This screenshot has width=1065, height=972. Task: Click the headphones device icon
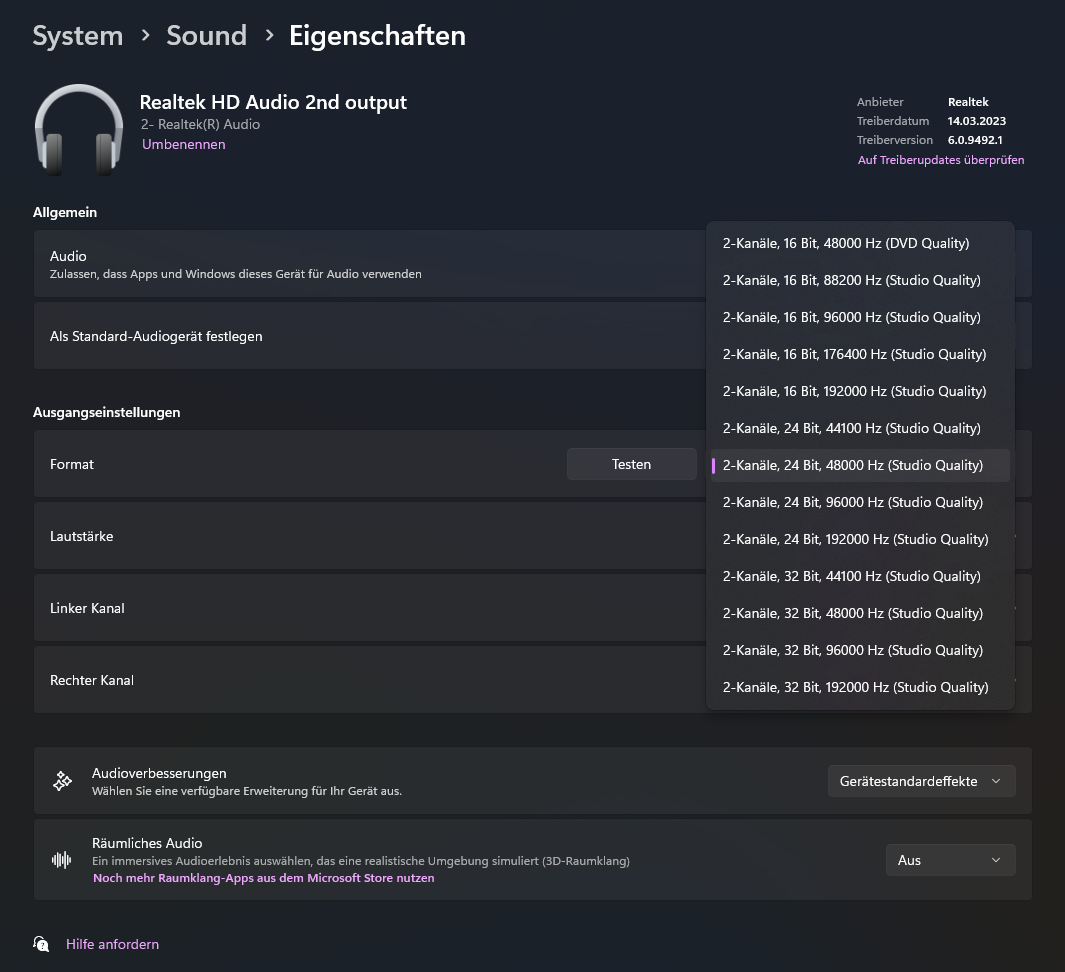(79, 130)
